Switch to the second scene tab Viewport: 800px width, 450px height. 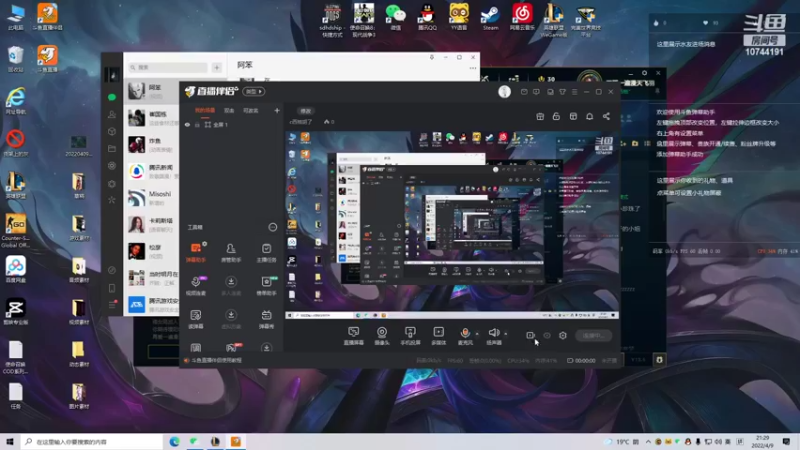point(229,110)
